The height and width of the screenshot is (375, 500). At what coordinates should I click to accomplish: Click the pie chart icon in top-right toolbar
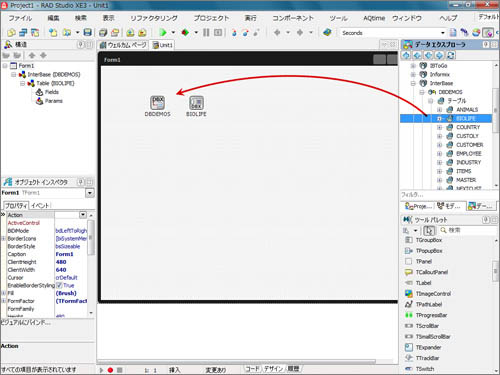(476, 32)
